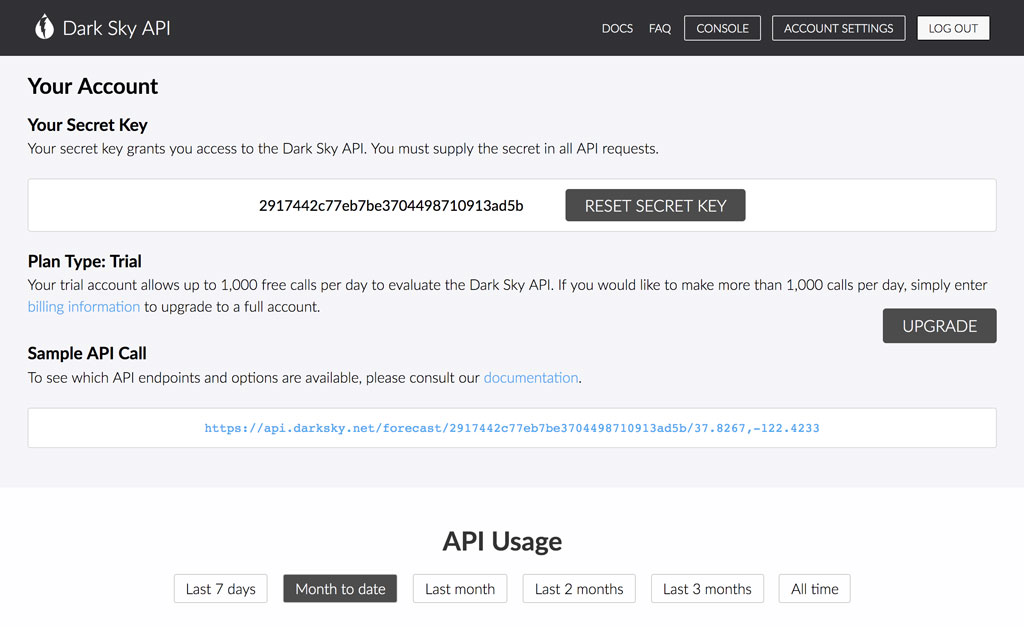The image size is (1024, 627).
Task: Click the Dark Sky umbrella logo icon
Action: click(44, 27)
